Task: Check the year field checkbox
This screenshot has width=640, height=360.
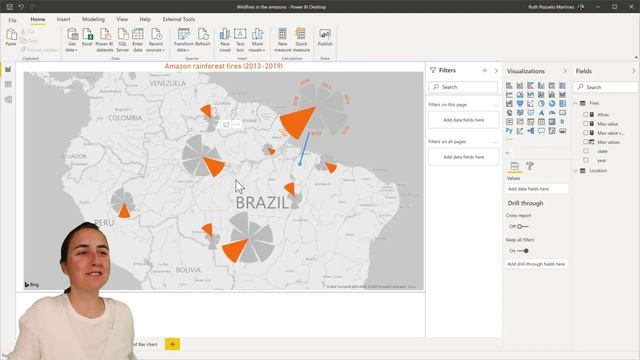Action: point(586,160)
